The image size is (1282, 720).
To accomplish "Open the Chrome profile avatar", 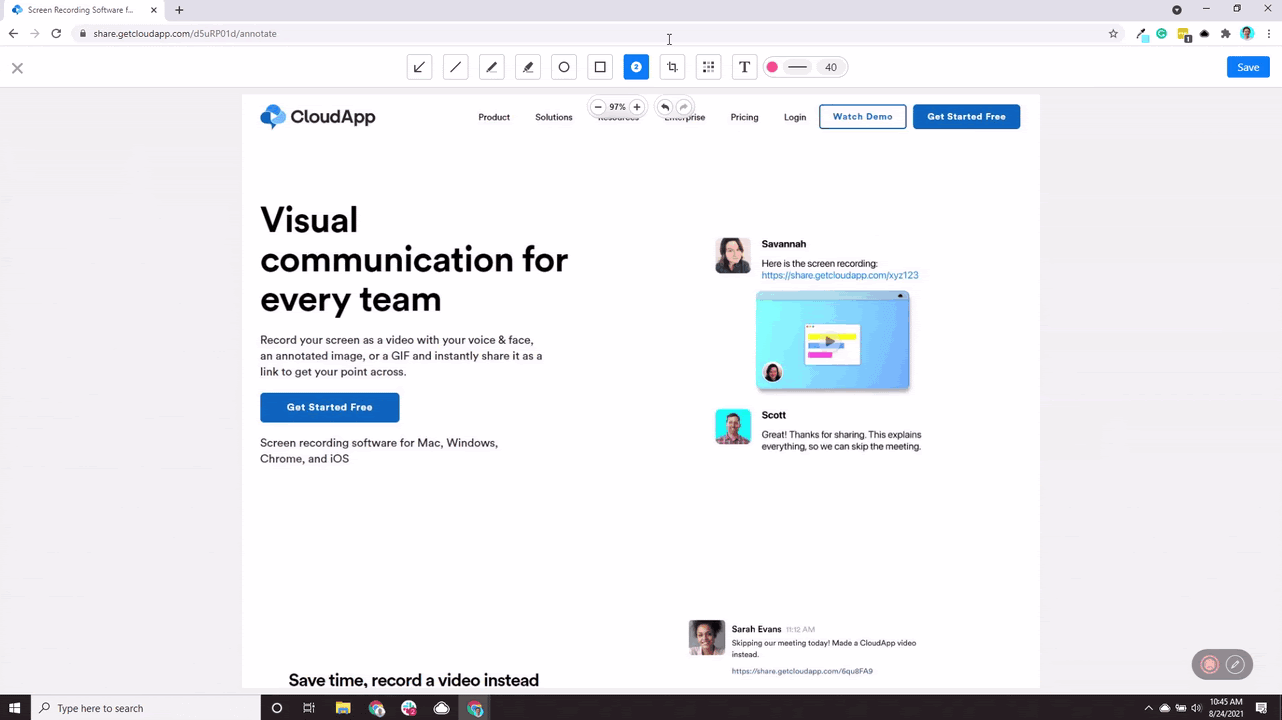I will (x=1246, y=33).
